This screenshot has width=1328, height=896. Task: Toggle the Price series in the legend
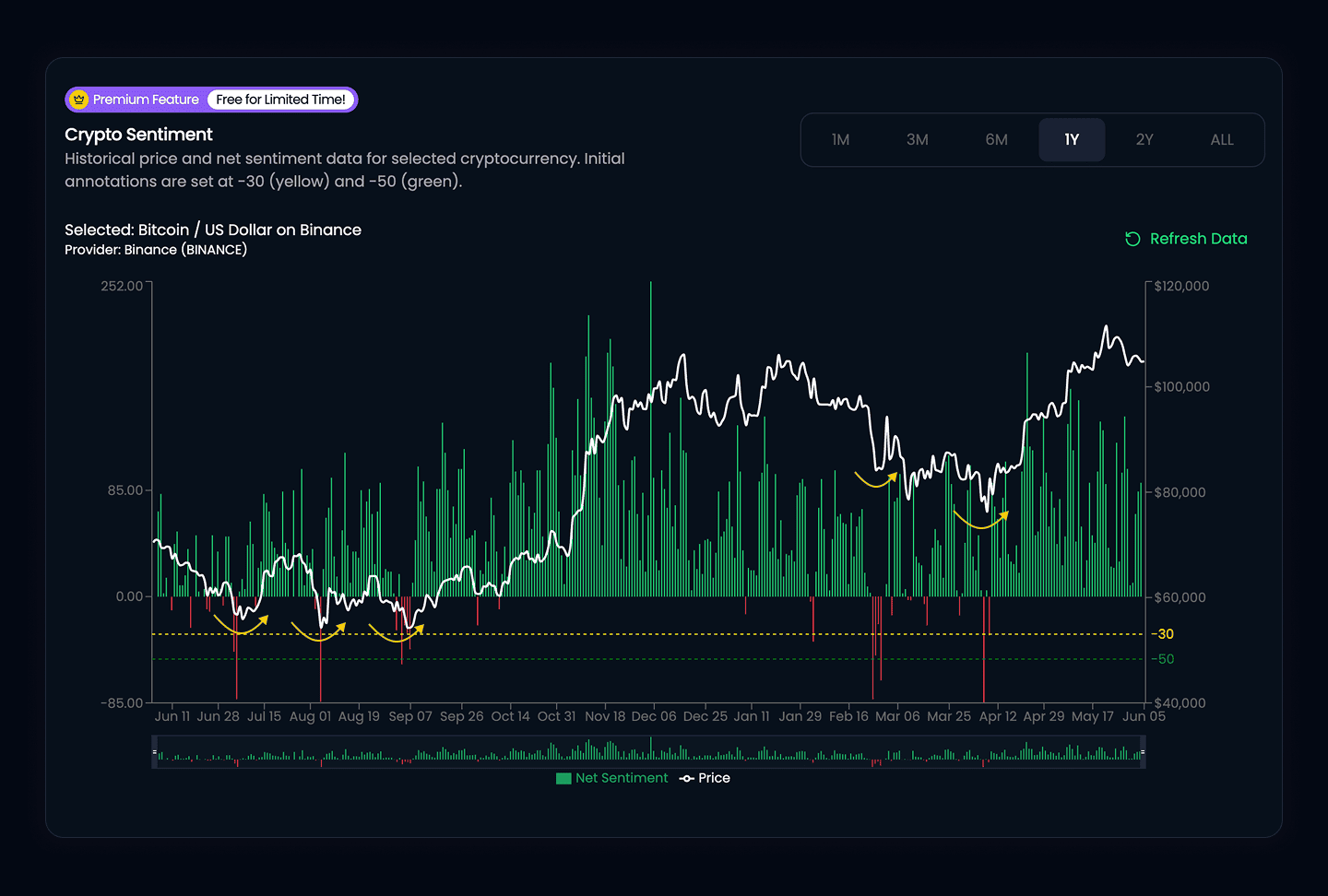click(x=705, y=778)
